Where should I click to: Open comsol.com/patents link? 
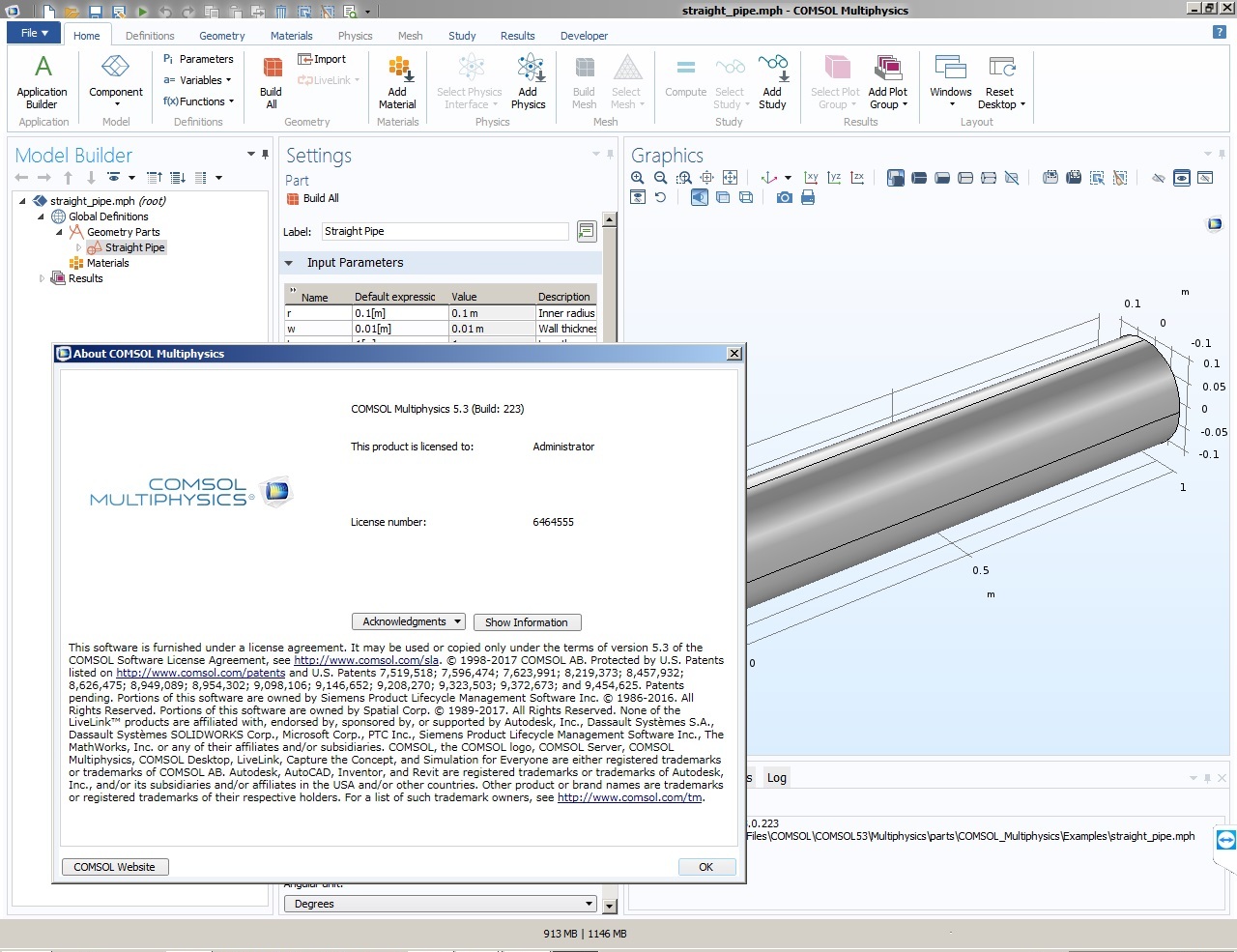point(201,673)
